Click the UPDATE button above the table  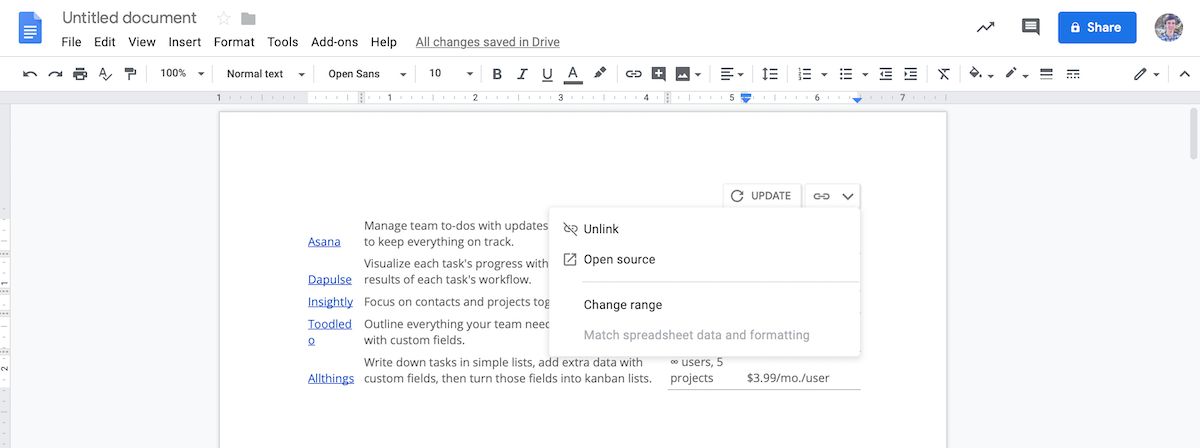coord(762,196)
